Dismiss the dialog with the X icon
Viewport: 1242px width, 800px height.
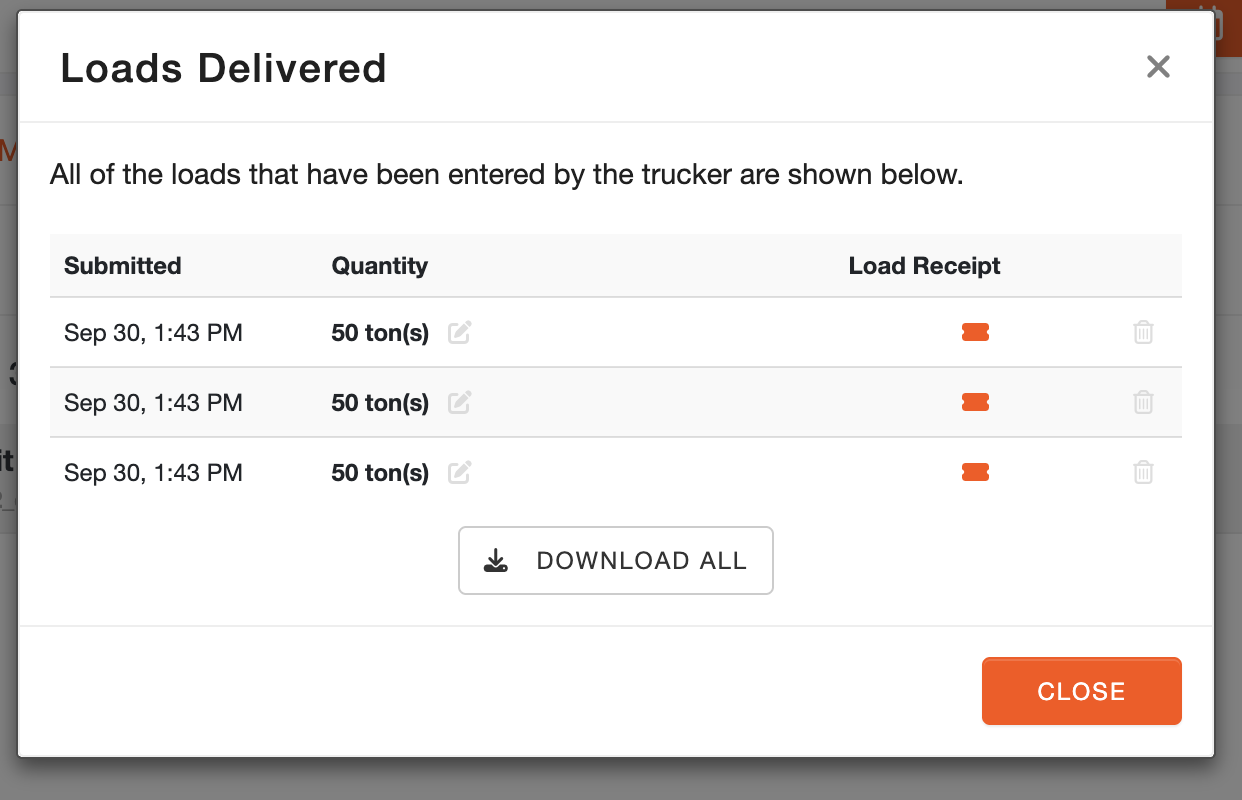pos(1158,67)
